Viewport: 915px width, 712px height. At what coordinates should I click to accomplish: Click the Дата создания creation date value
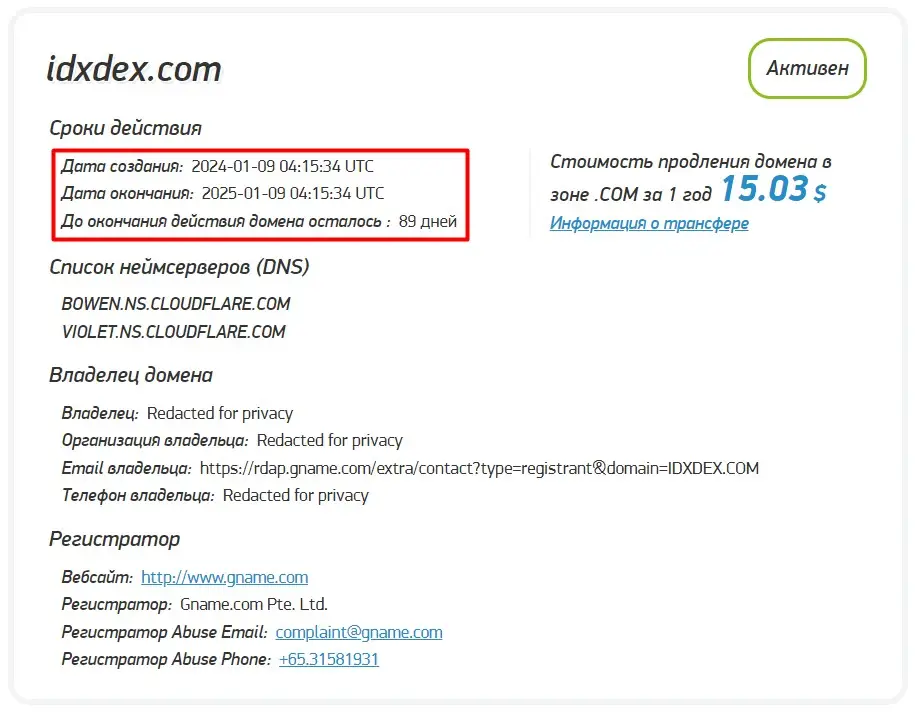click(283, 166)
